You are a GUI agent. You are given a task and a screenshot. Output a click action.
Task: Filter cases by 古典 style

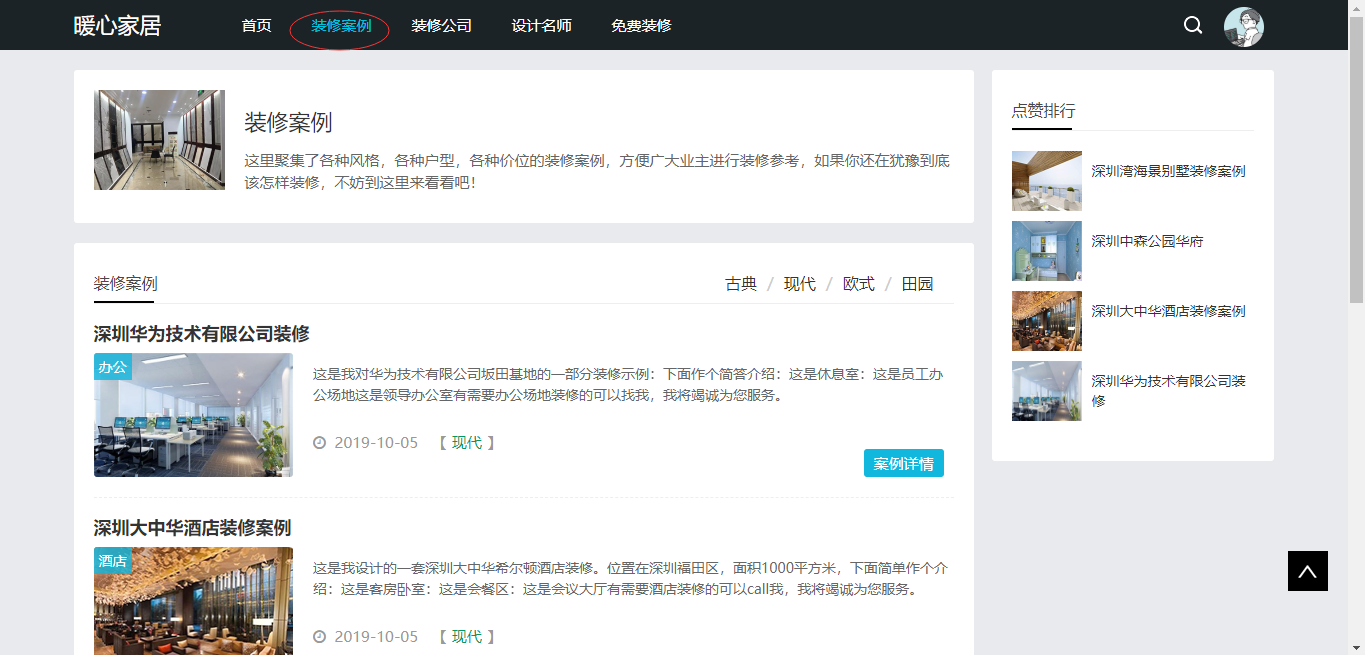(x=741, y=284)
